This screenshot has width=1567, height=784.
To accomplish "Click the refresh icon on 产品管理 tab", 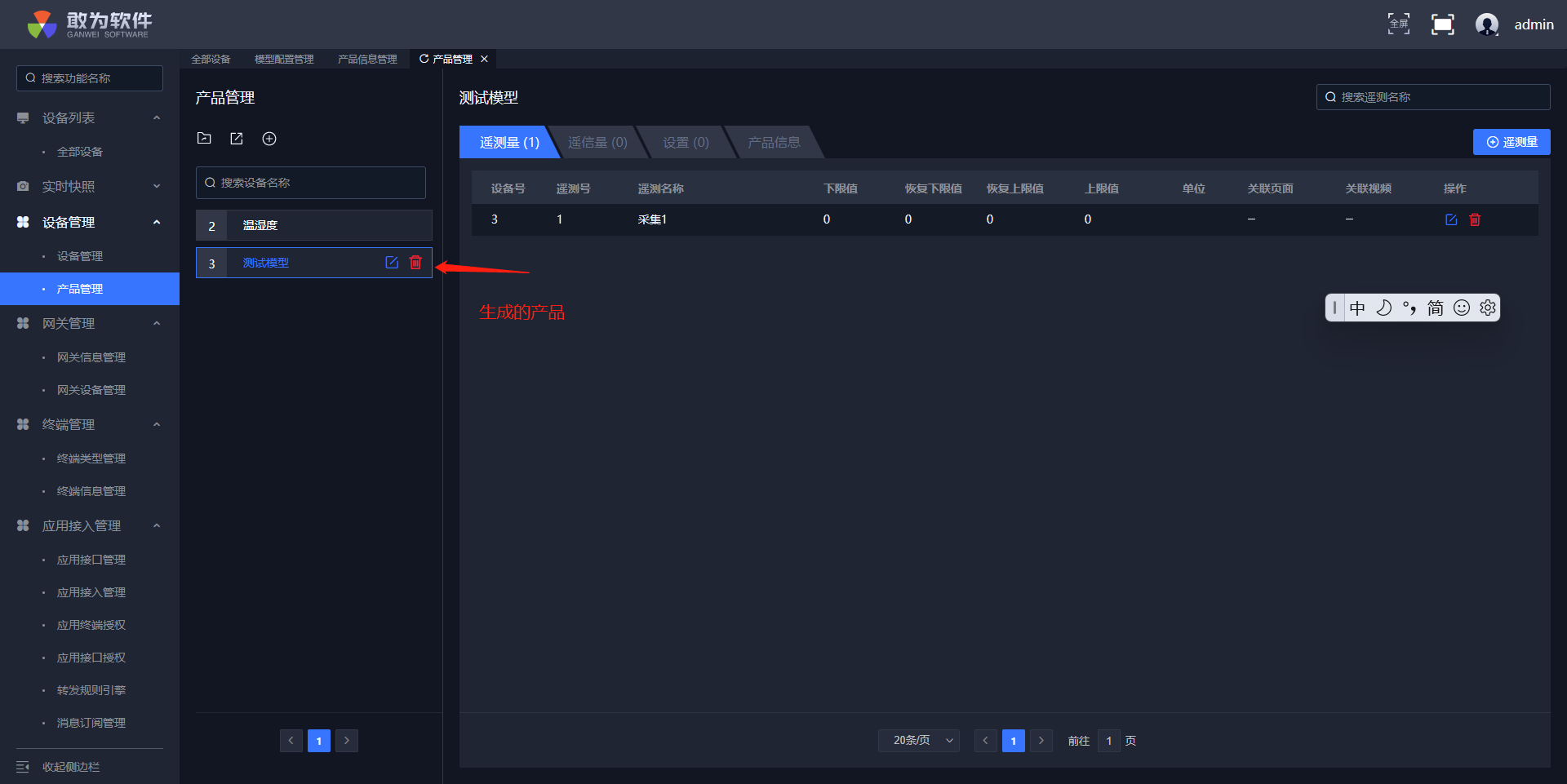I will click(424, 59).
